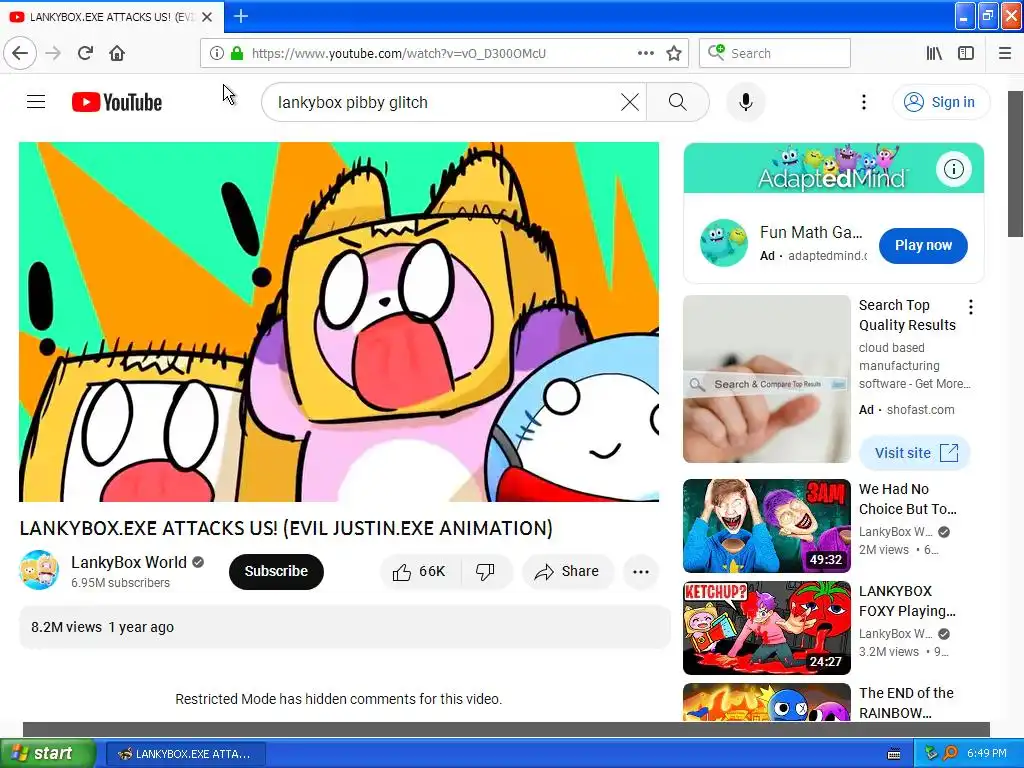Viewport: 1024px width, 768px height.
Task: Click the Search Top Quality Results title
Action: 907,315
